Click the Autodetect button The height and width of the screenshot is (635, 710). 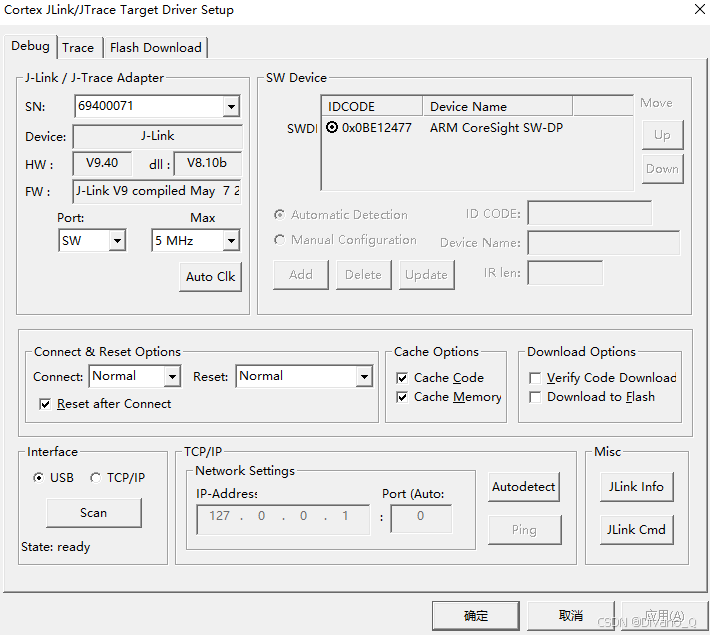[524, 487]
